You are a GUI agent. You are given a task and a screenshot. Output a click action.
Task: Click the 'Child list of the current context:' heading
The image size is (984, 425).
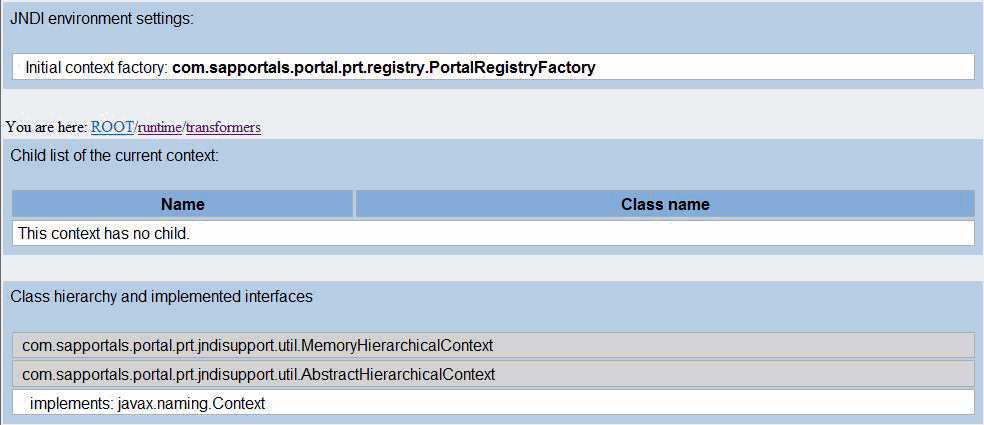(114, 155)
